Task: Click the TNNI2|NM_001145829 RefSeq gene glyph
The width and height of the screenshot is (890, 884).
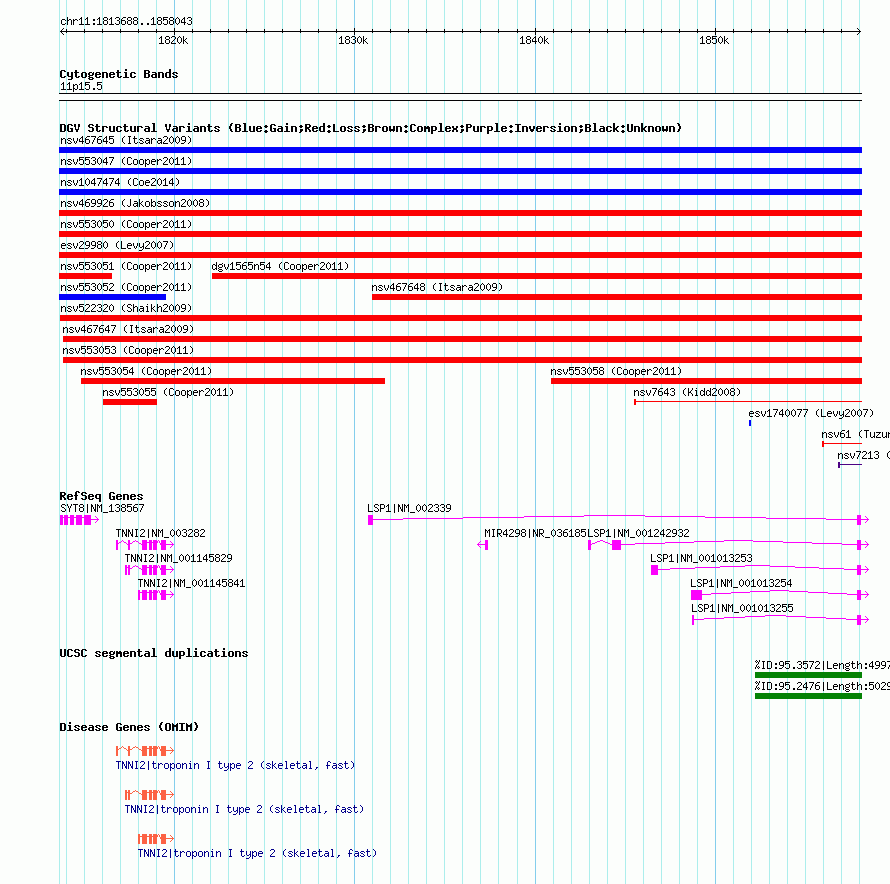Action: click(x=149, y=570)
